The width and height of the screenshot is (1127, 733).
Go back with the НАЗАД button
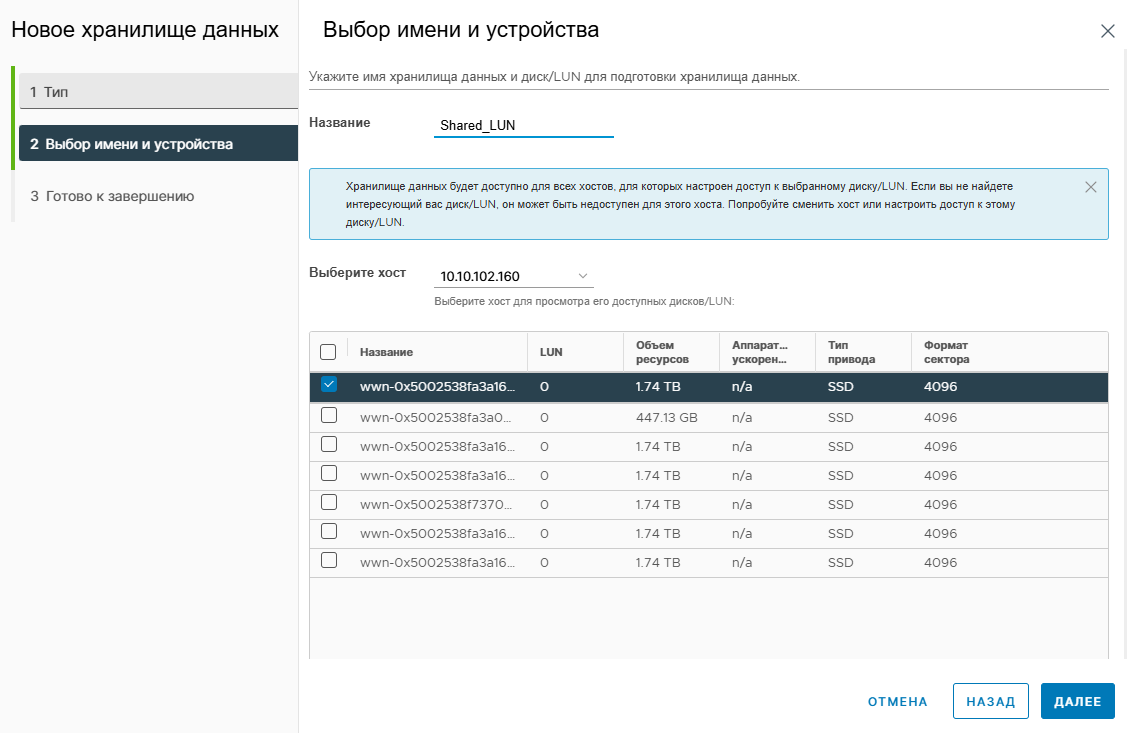pos(990,701)
